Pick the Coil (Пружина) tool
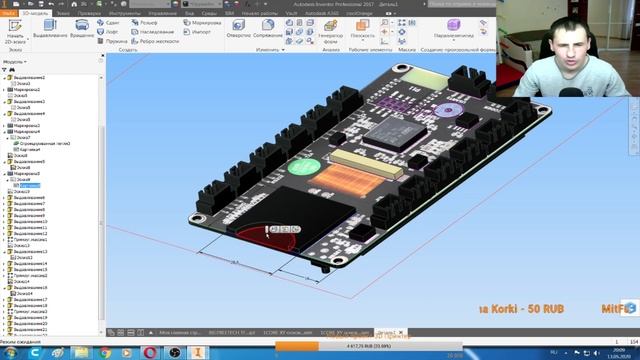The height and width of the screenshot is (360, 640). (x=112, y=41)
